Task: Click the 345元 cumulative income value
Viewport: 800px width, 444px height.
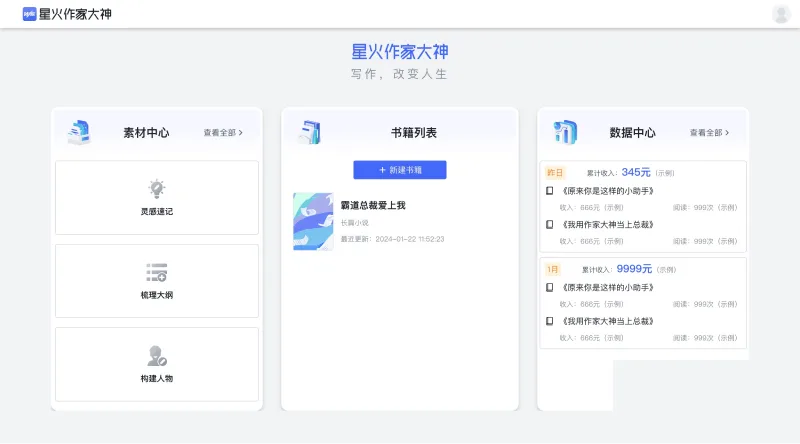Action: click(636, 172)
